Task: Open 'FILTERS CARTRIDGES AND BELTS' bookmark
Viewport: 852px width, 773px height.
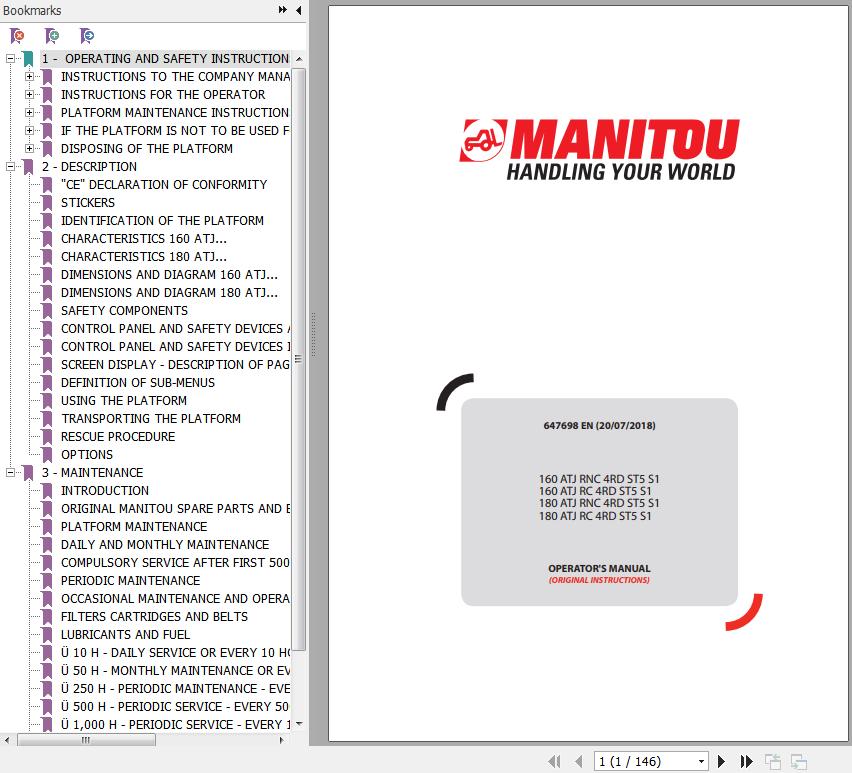Action: click(154, 616)
